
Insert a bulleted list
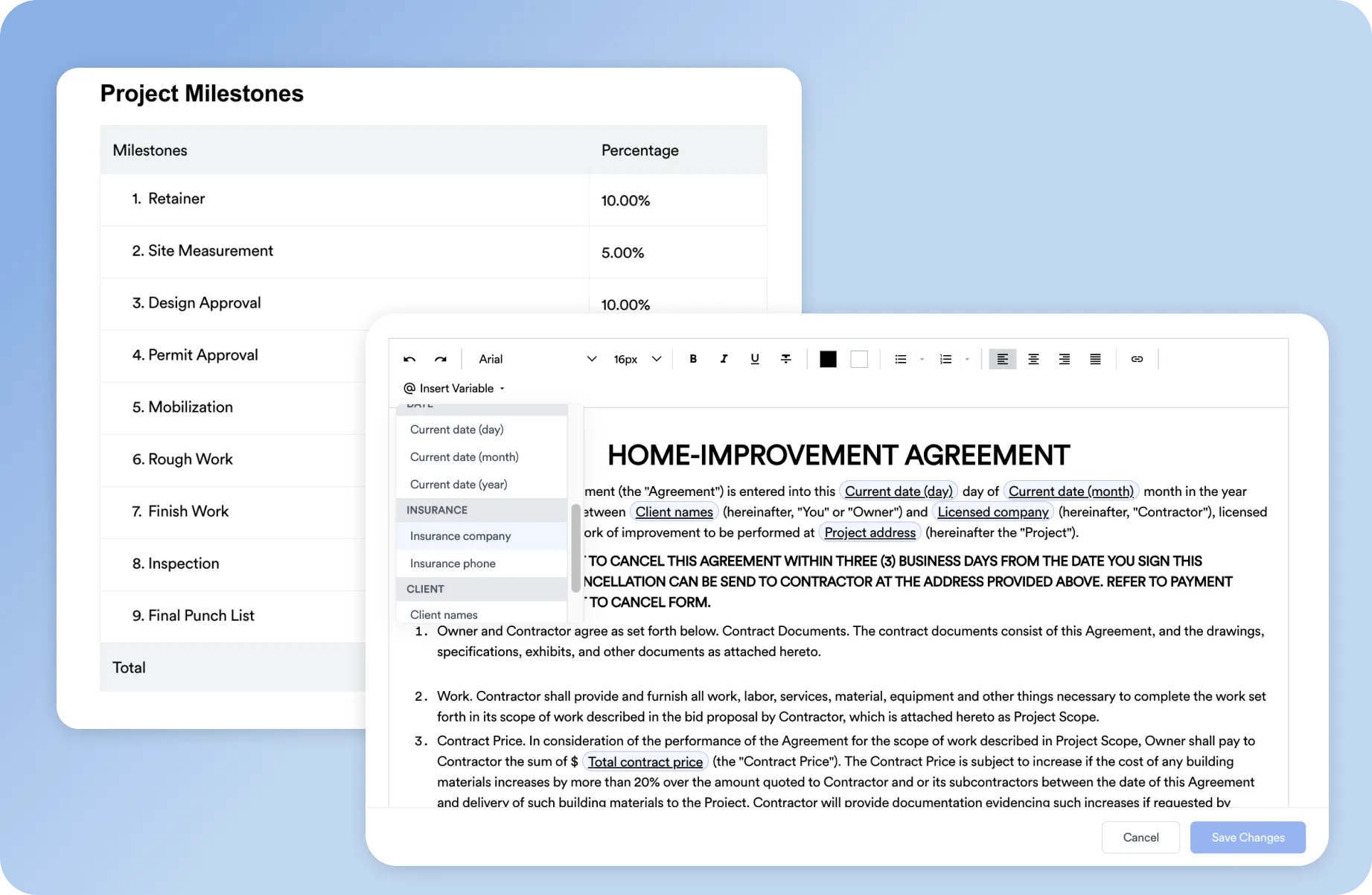pyautogui.click(x=901, y=359)
